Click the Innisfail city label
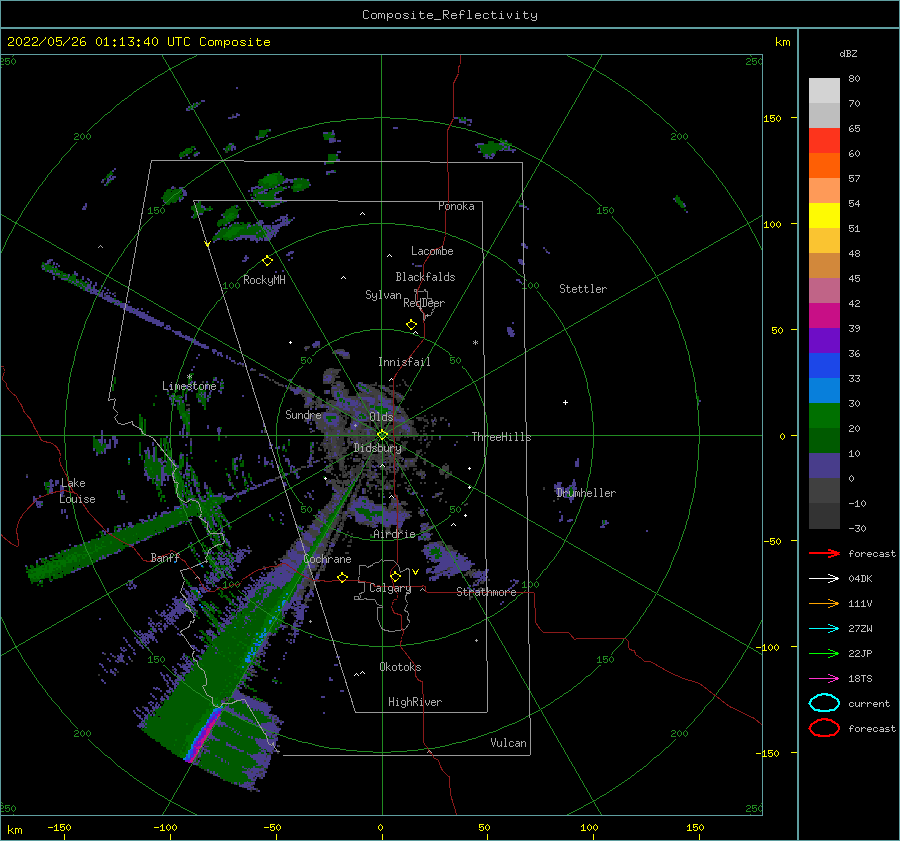The width and height of the screenshot is (900, 841). pos(404,362)
